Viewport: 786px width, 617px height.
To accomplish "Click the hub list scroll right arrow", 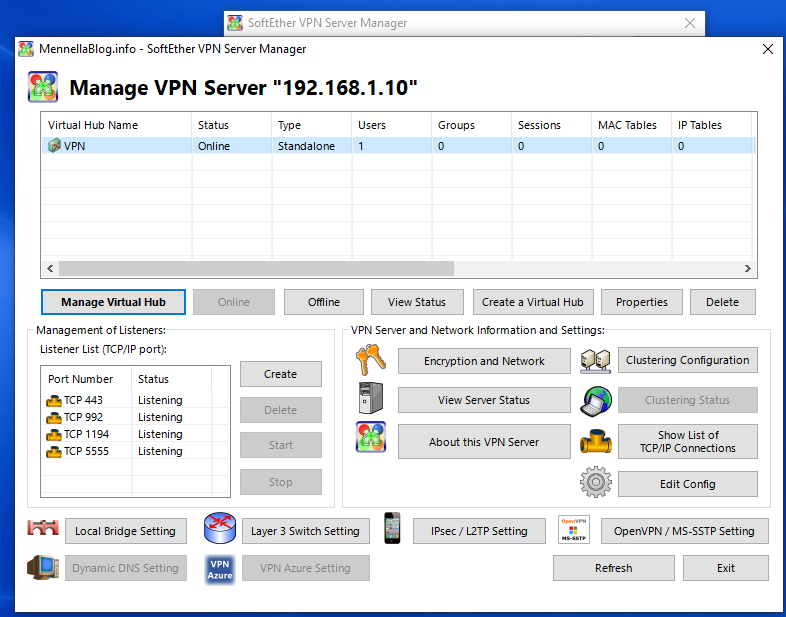I will pos(747,268).
